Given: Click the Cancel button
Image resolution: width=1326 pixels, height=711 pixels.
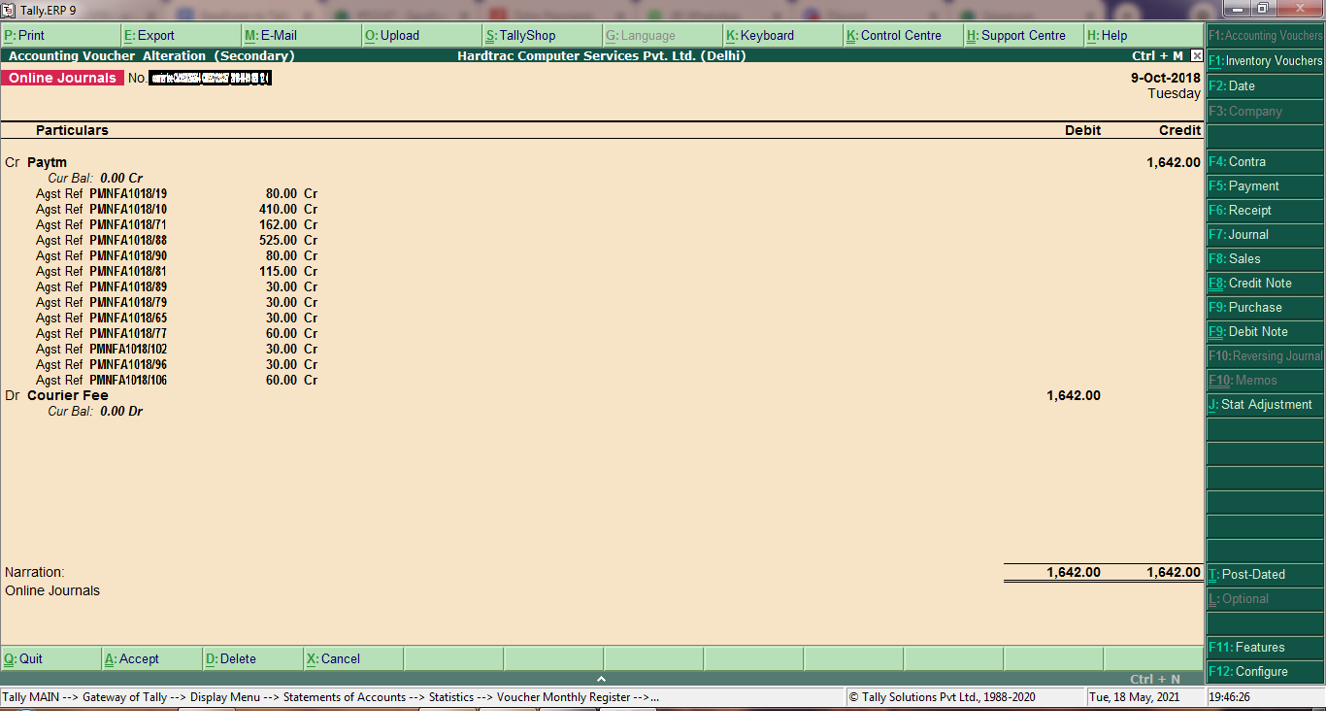Looking at the screenshot, I should (353, 659).
